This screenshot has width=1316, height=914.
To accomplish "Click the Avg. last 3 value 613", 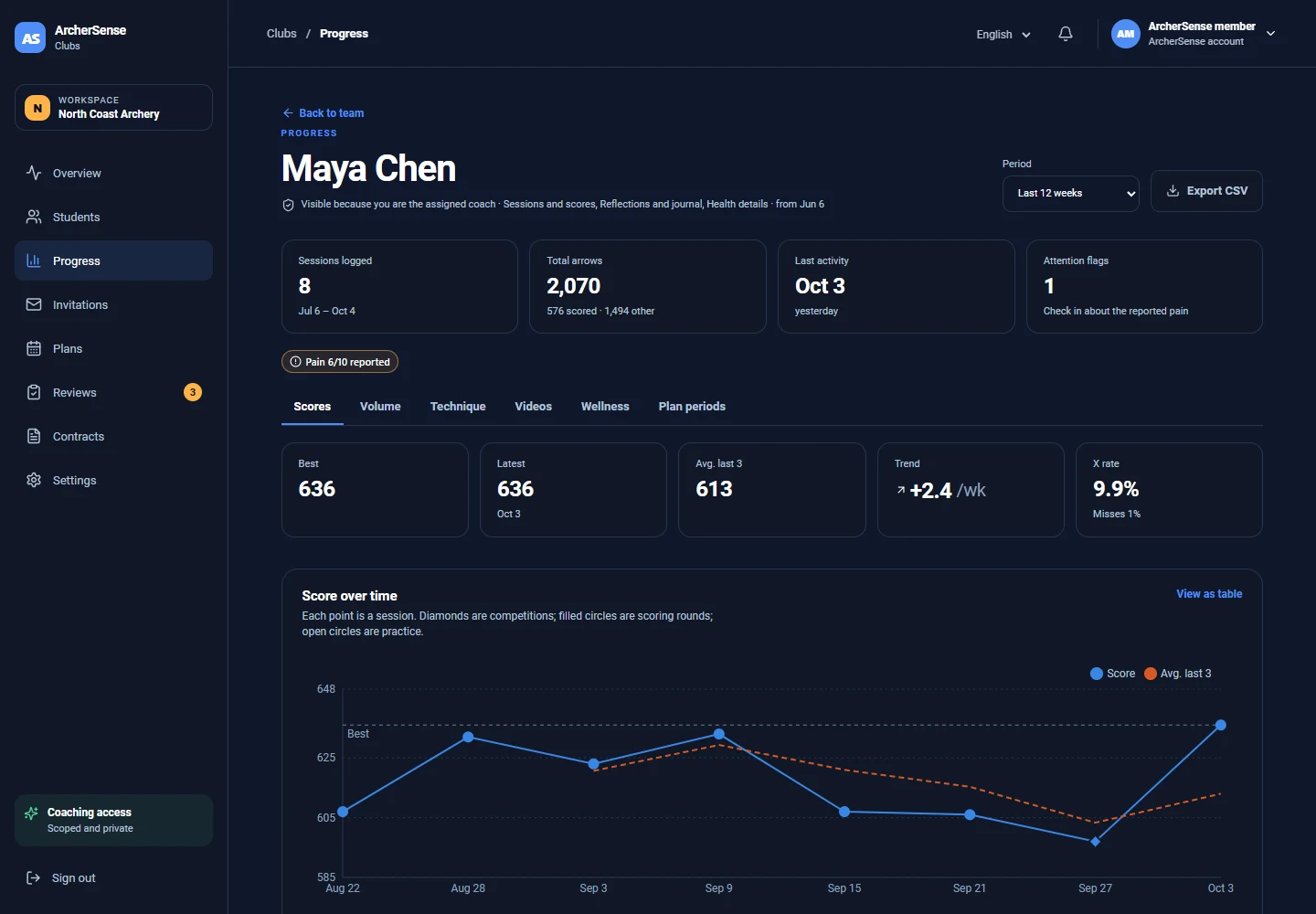I will [714, 489].
